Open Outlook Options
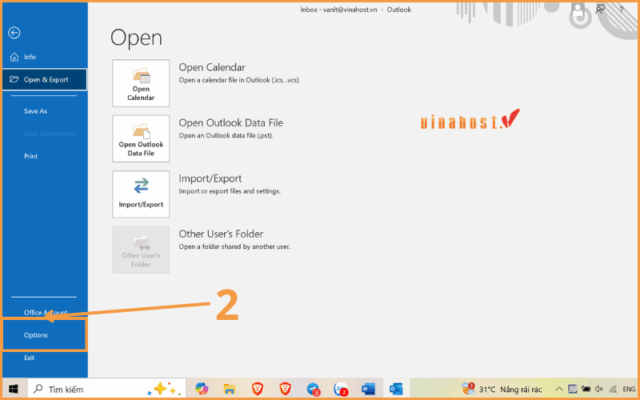This screenshot has height=400, width=640. click(x=36, y=335)
